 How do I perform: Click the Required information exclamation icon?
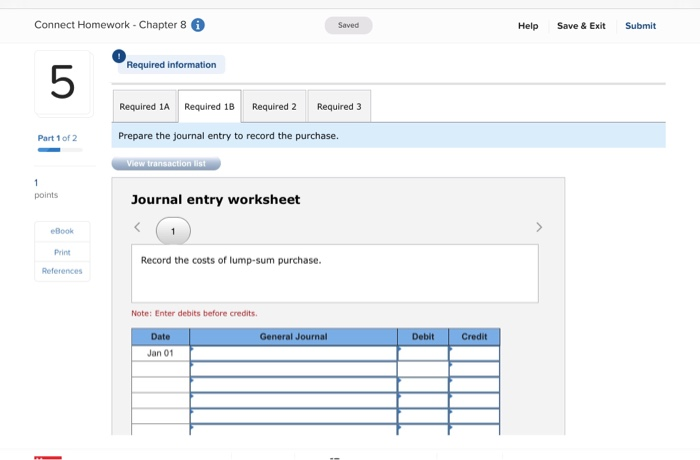(x=119, y=56)
